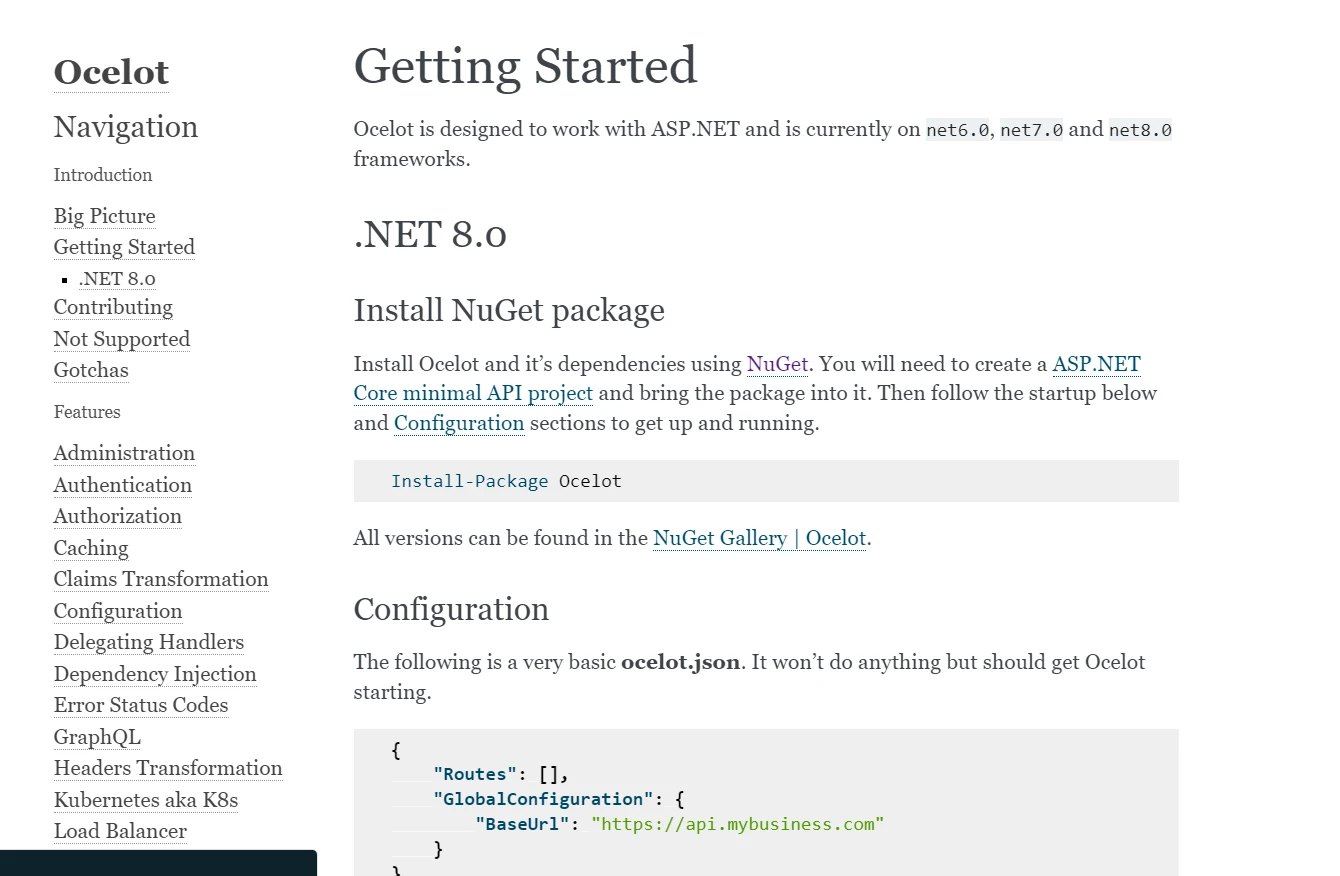
Task: Open Authorization feature page
Action: [x=118, y=516]
